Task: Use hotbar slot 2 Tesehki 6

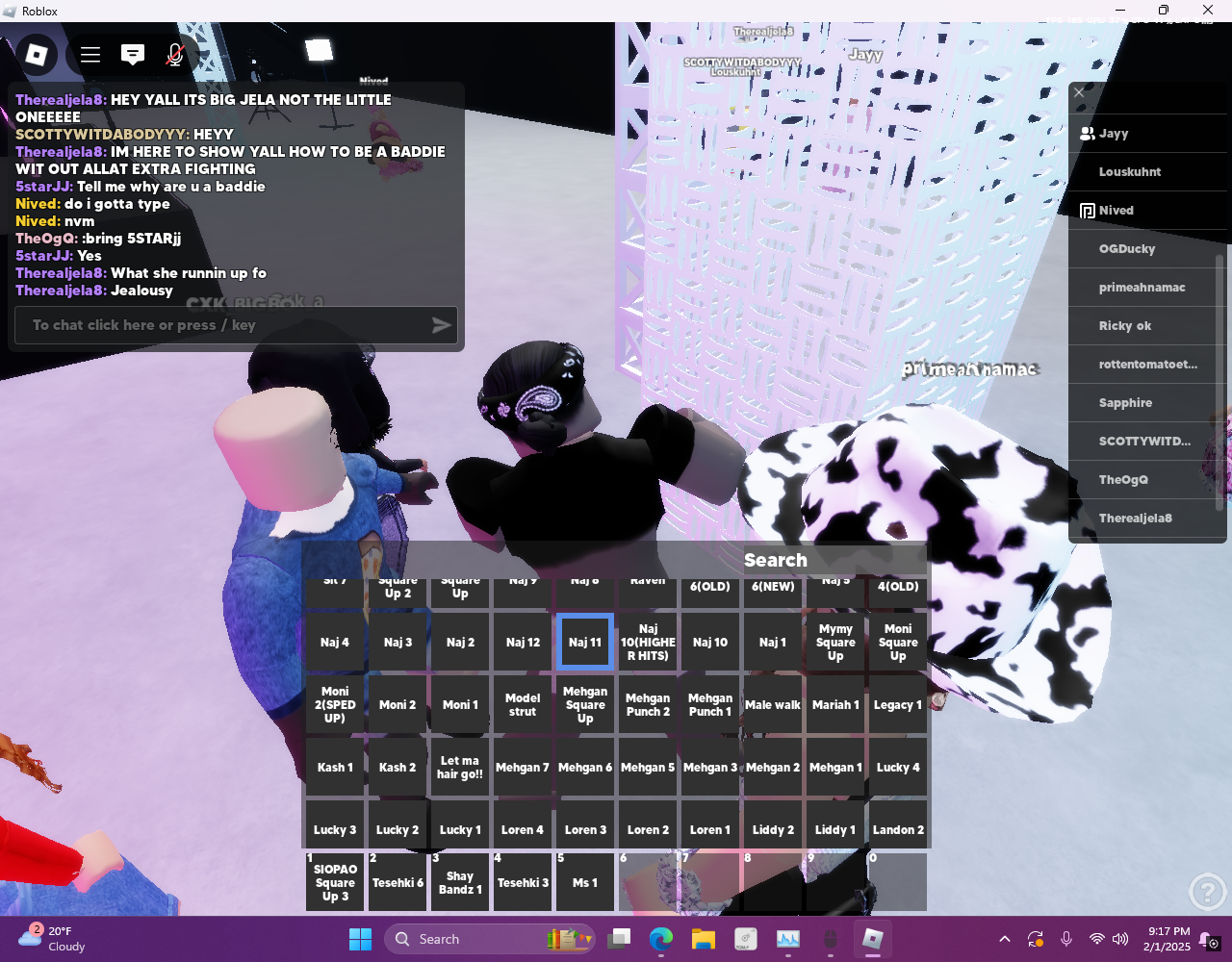Action: [x=398, y=882]
